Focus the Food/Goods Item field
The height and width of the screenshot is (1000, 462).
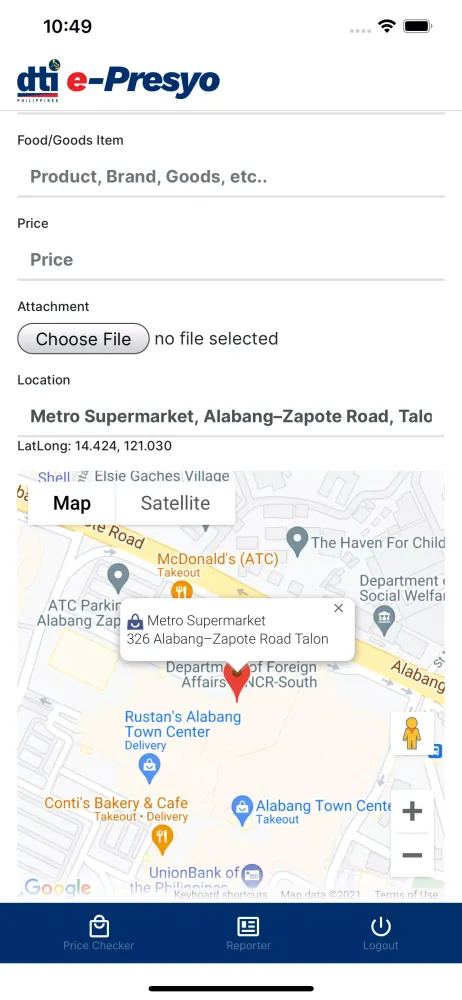231,177
